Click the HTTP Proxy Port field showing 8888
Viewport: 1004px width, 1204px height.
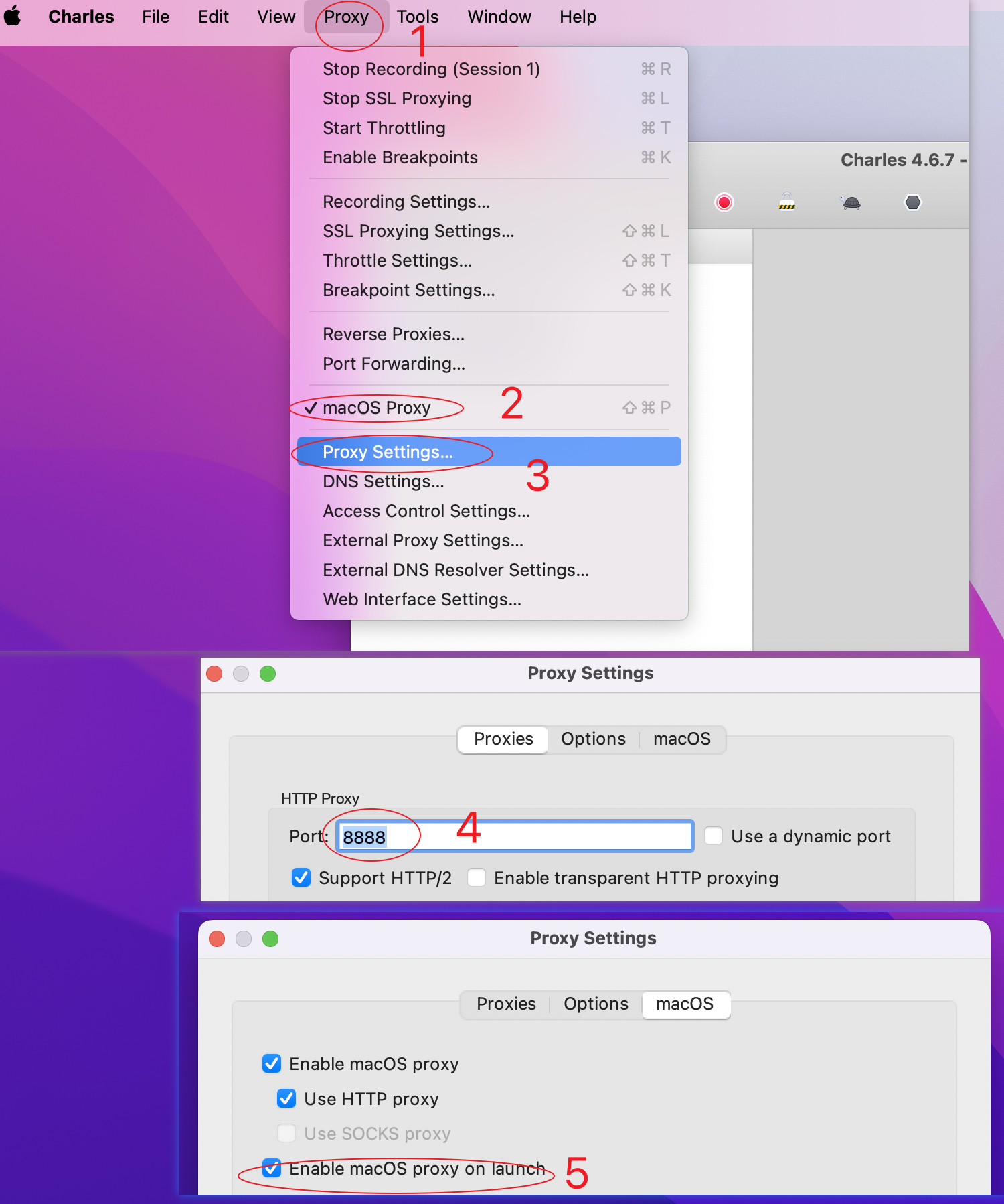(x=514, y=836)
